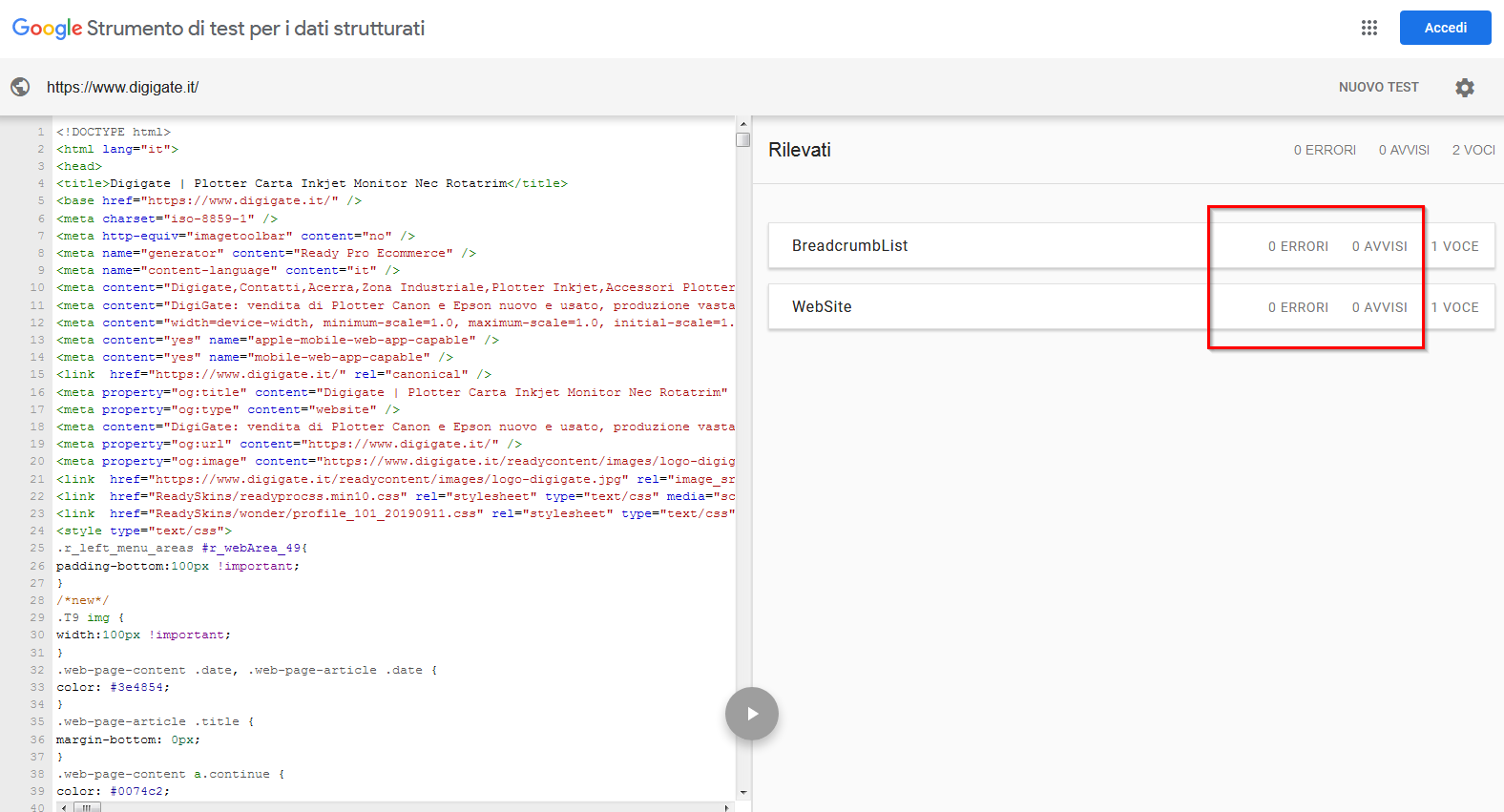The height and width of the screenshot is (812, 1504).
Task: Start a NUOVO TEST
Action: pos(1378,87)
